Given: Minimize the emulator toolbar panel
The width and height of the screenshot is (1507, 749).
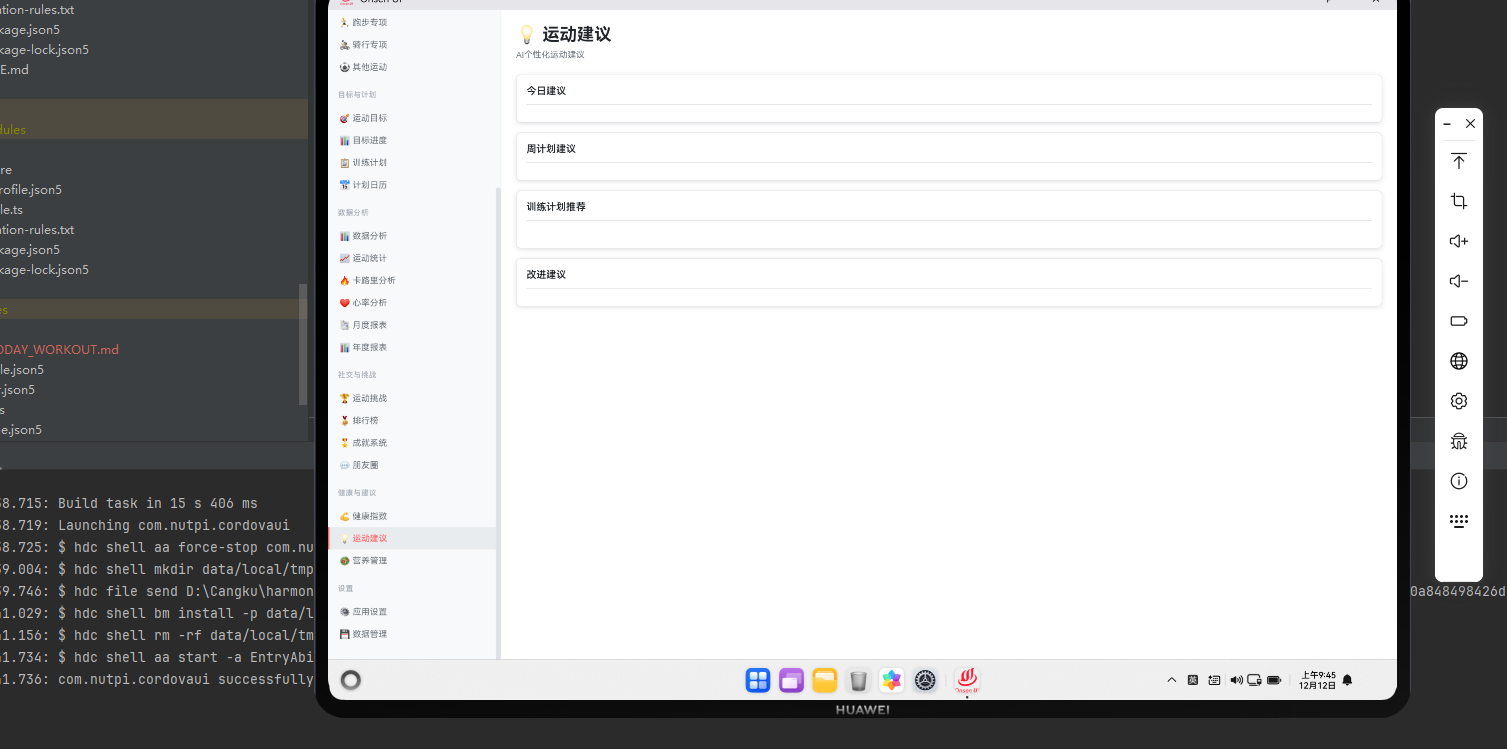Looking at the screenshot, I should point(1447,124).
